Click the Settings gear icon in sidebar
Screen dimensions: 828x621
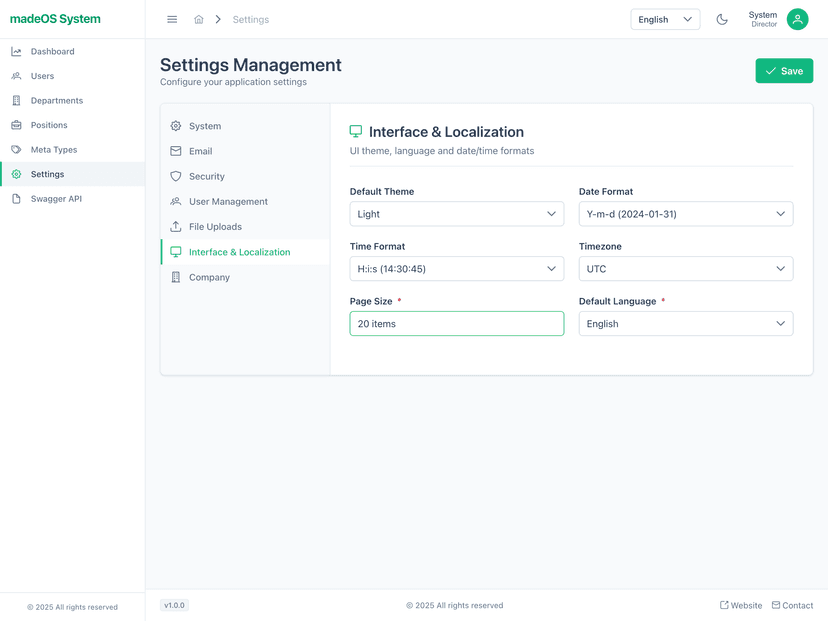[x=16, y=174]
